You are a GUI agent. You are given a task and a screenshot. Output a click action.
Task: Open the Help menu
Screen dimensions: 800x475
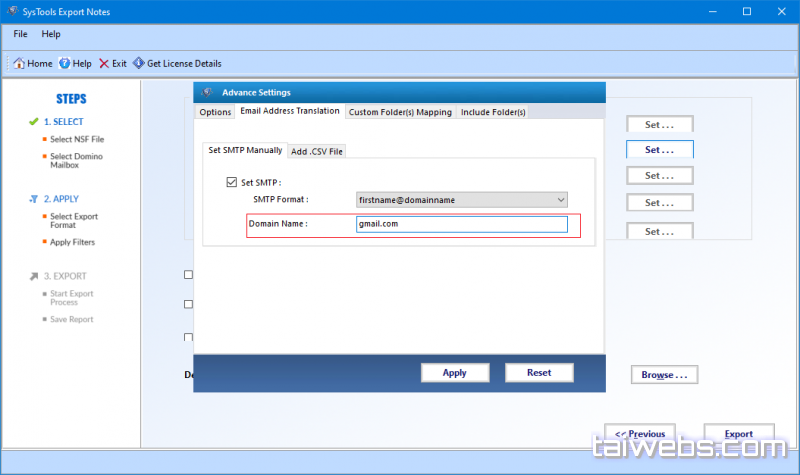pos(51,34)
